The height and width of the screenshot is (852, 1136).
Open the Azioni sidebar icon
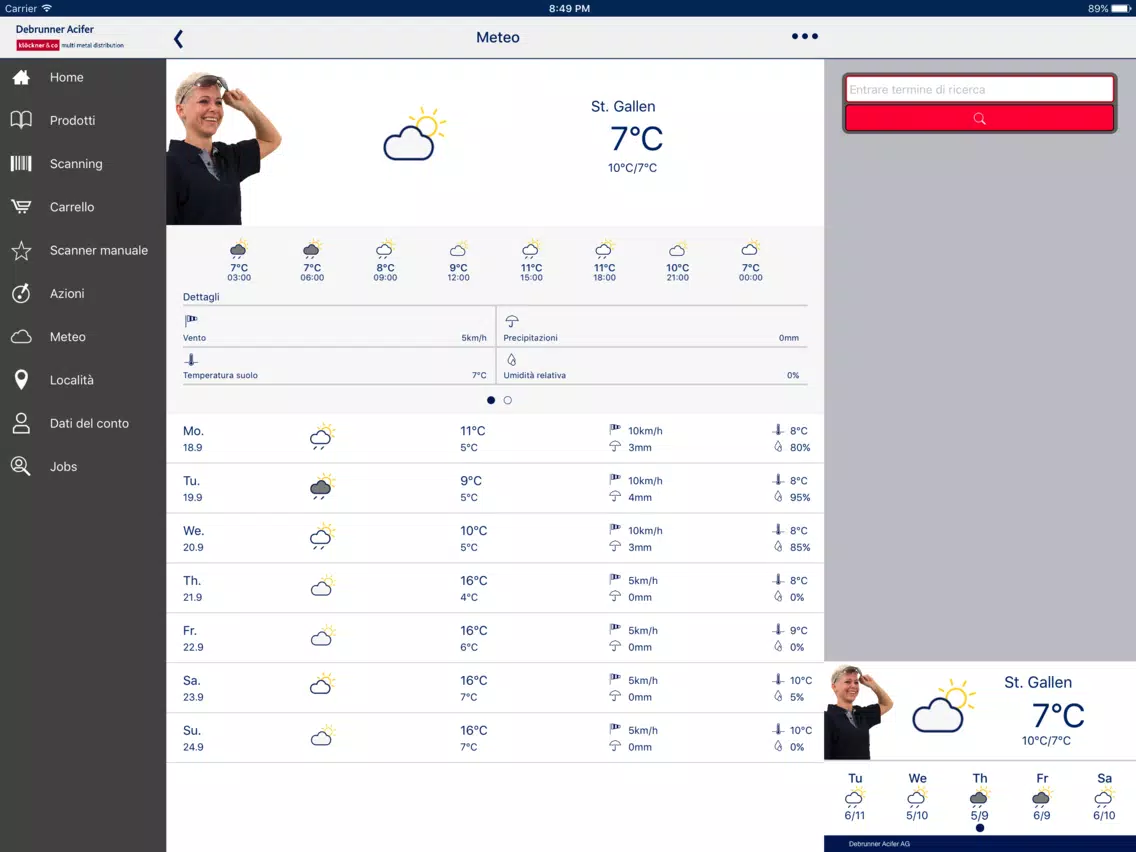(x=21, y=293)
